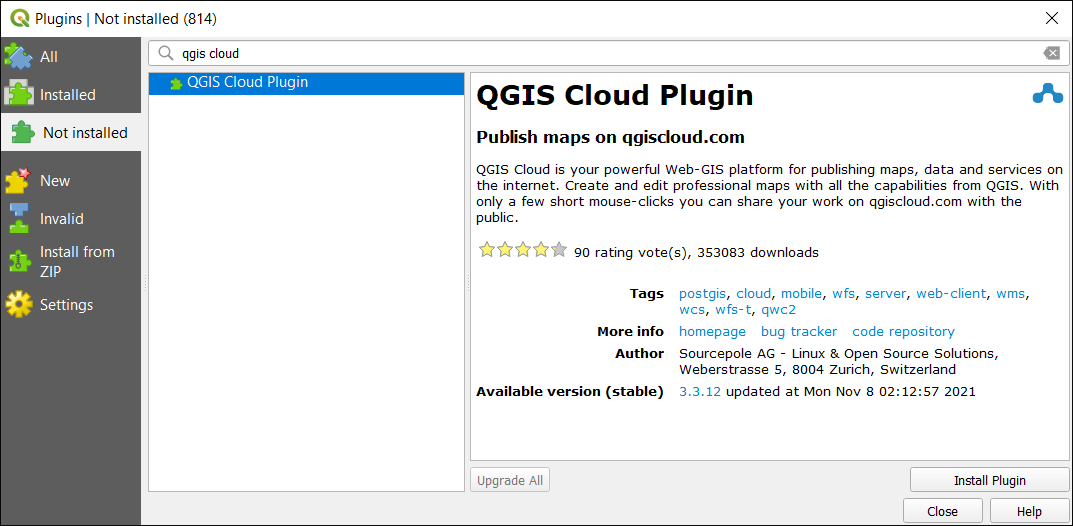Click the server tag link
1073x526 pixels.
[885, 293]
